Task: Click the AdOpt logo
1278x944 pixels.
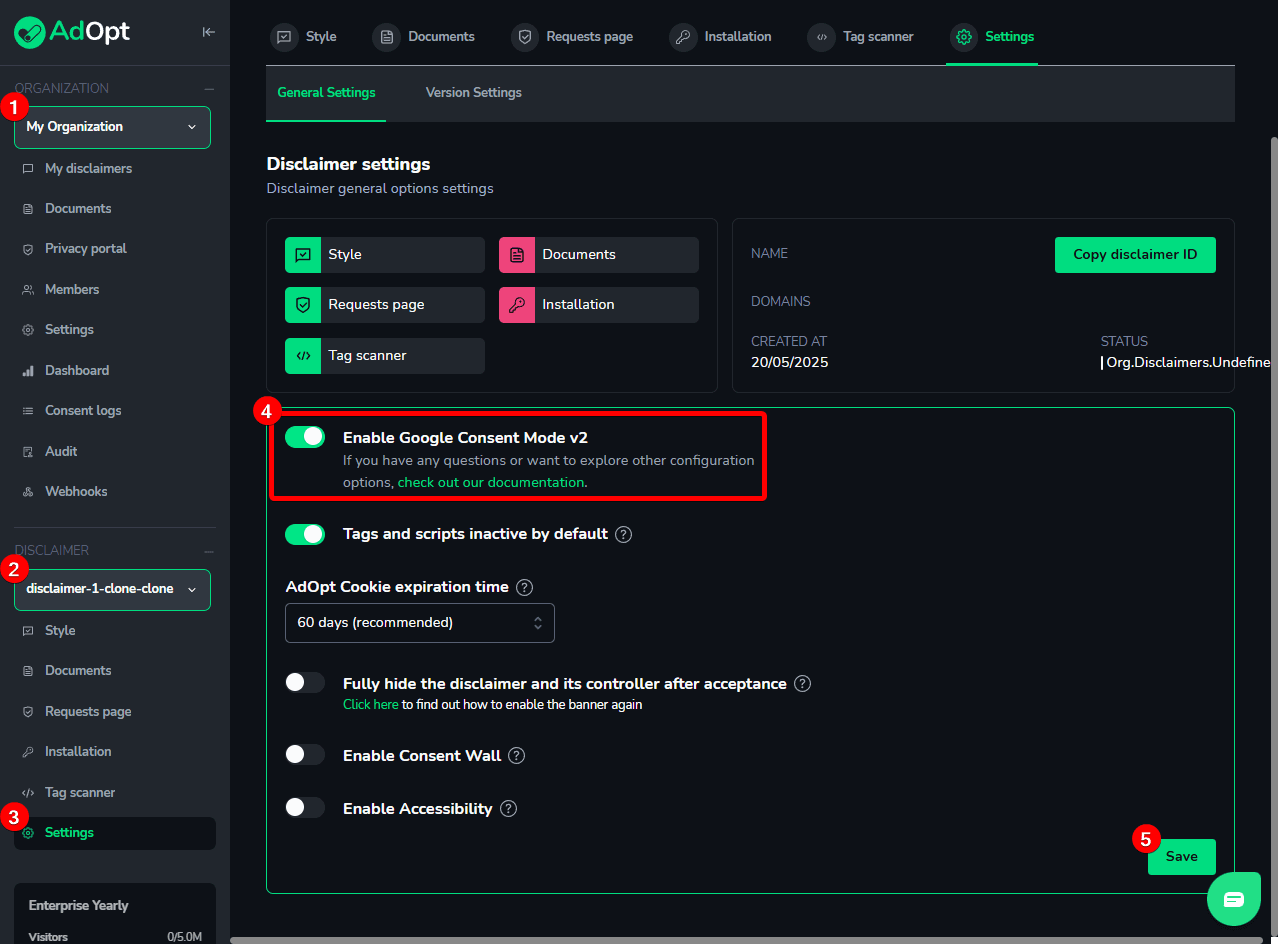Action: pos(72,32)
